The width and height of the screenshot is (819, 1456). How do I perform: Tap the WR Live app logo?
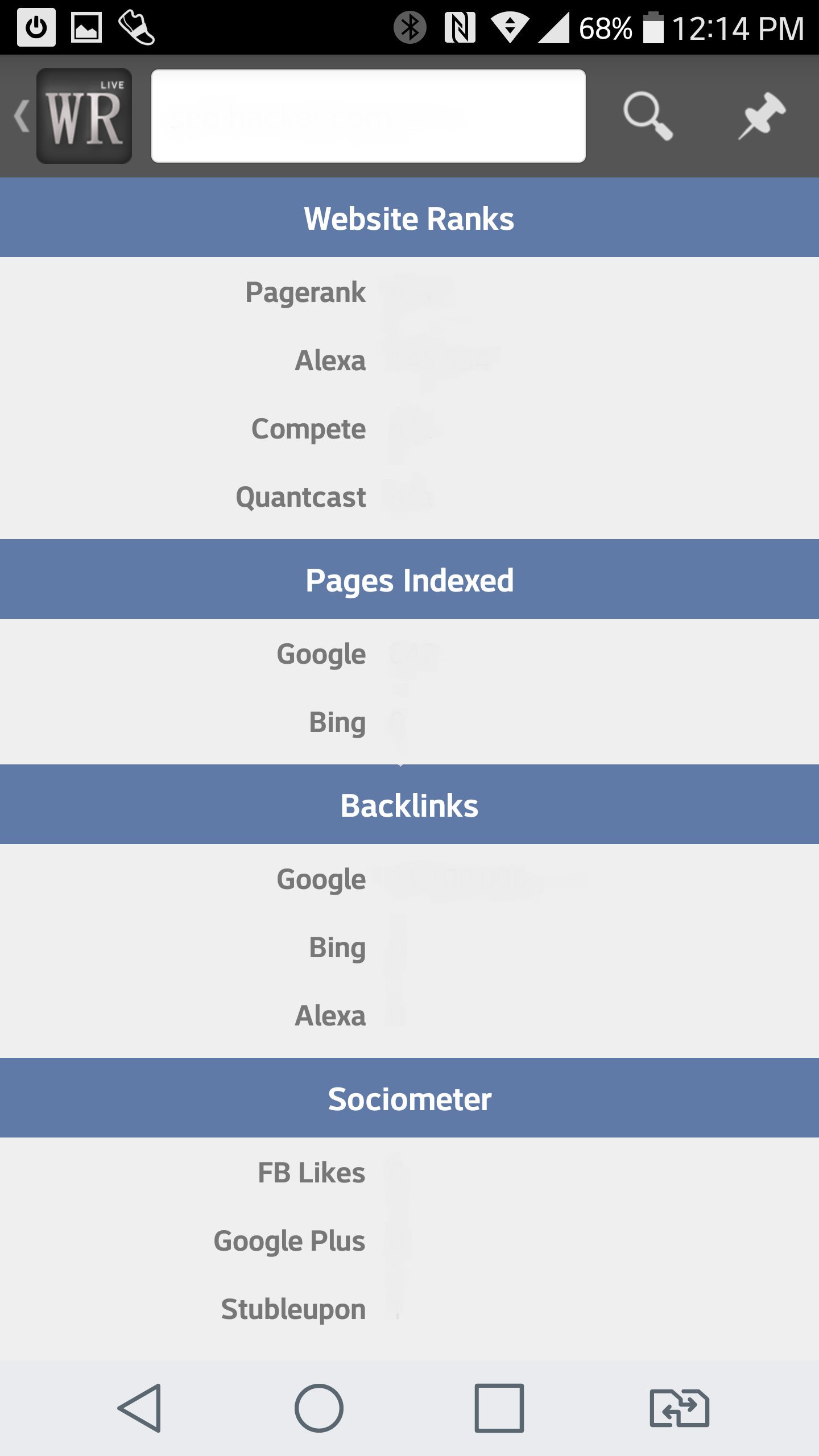coord(84,116)
